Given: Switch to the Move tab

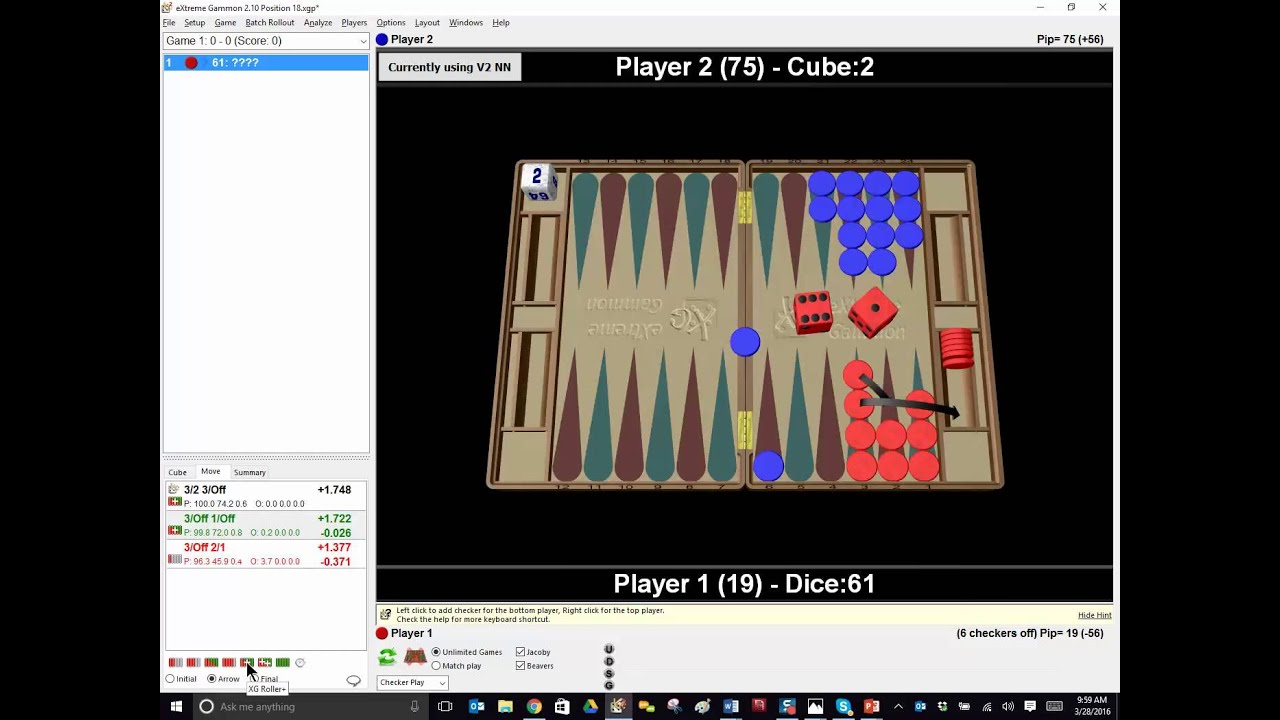Looking at the screenshot, I should [210, 471].
